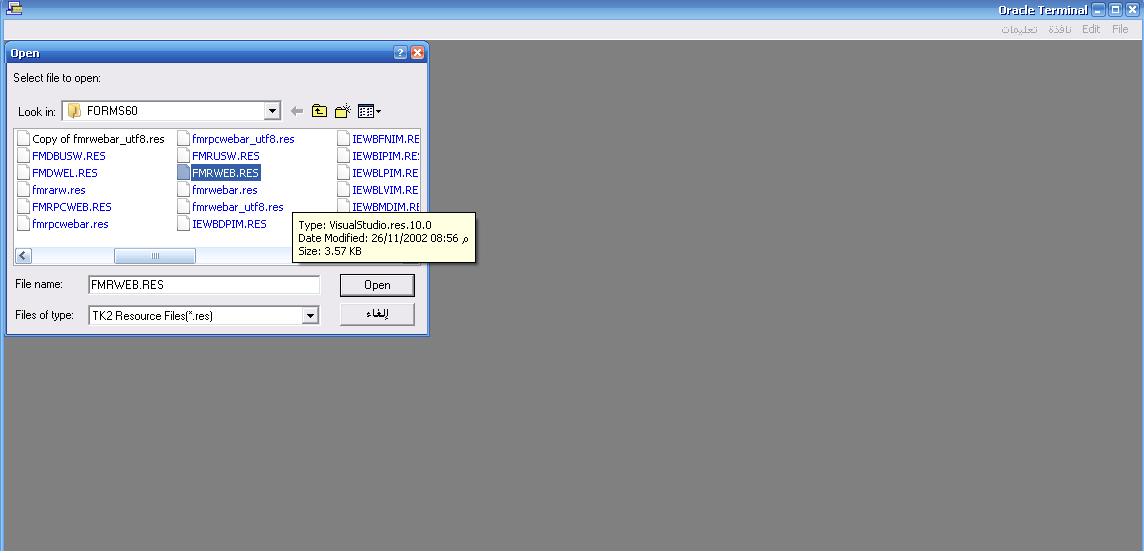The height and width of the screenshot is (553, 1144).
Task: Click the File name input field
Action: (x=203, y=285)
